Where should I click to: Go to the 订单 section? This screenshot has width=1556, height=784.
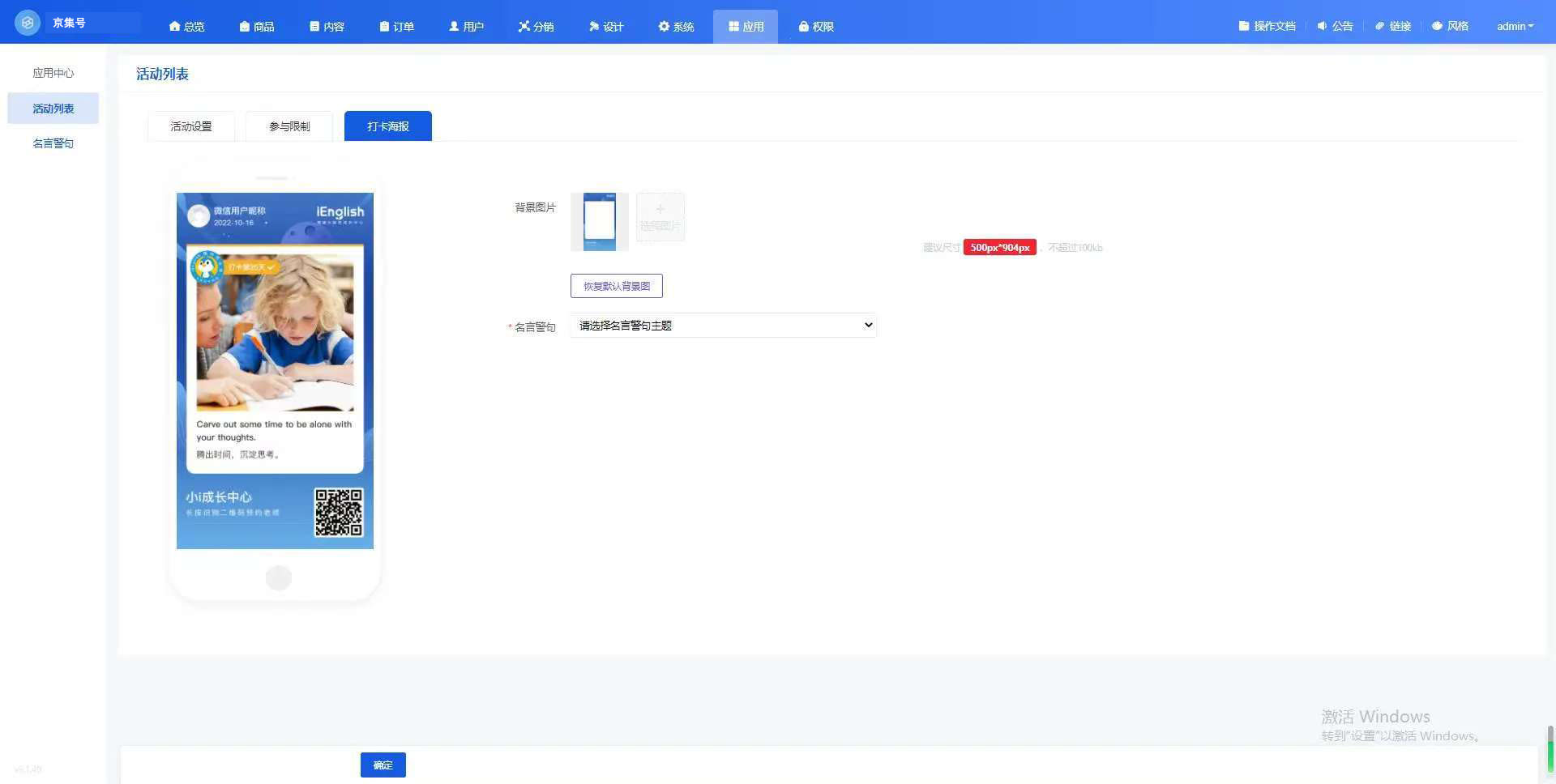[x=396, y=27]
